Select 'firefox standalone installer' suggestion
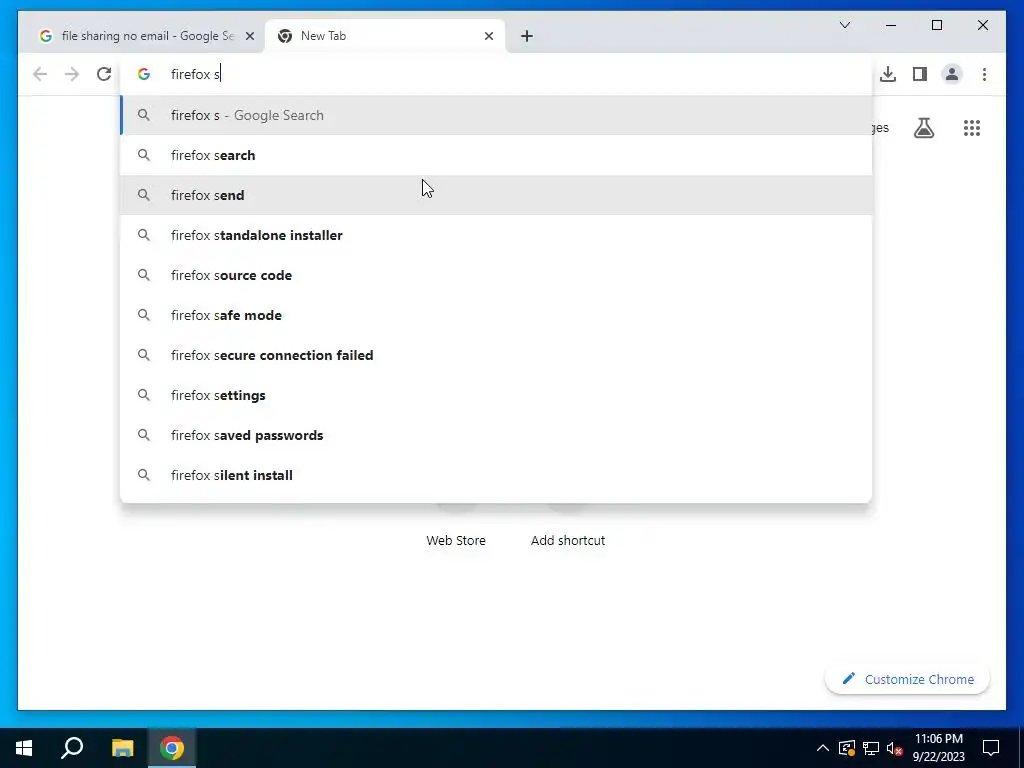This screenshot has height=768, width=1024. pos(496,235)
